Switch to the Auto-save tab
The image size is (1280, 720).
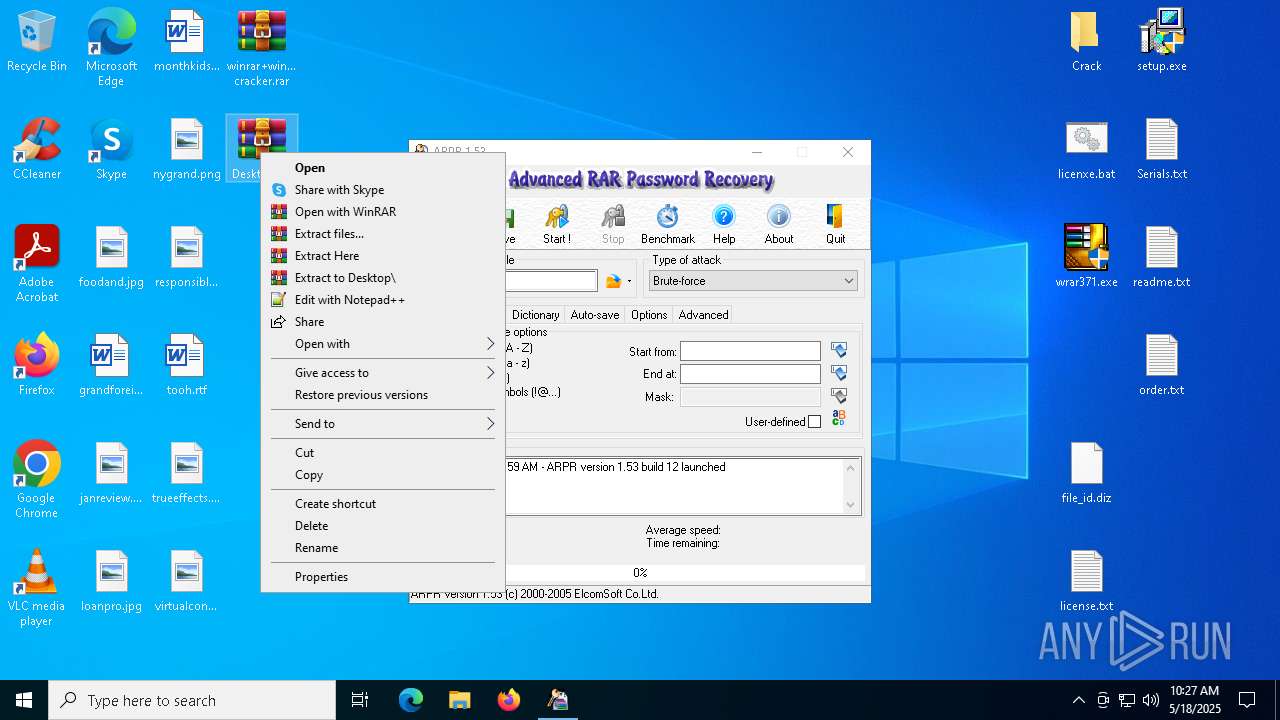pos(594,315)
